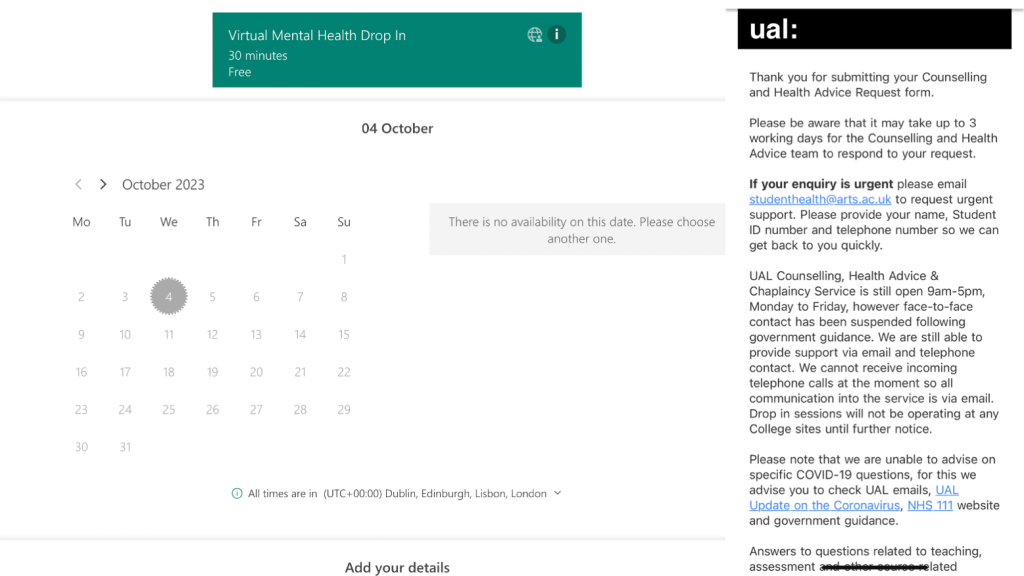The width and height of the screenshot is (1024, 576).
Task: Click the info icon on service card
Action: click(557, 35)
